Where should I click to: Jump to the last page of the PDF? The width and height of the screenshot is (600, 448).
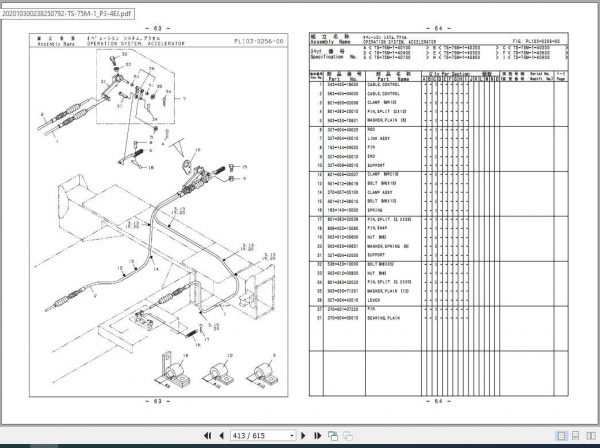[317, 435]
